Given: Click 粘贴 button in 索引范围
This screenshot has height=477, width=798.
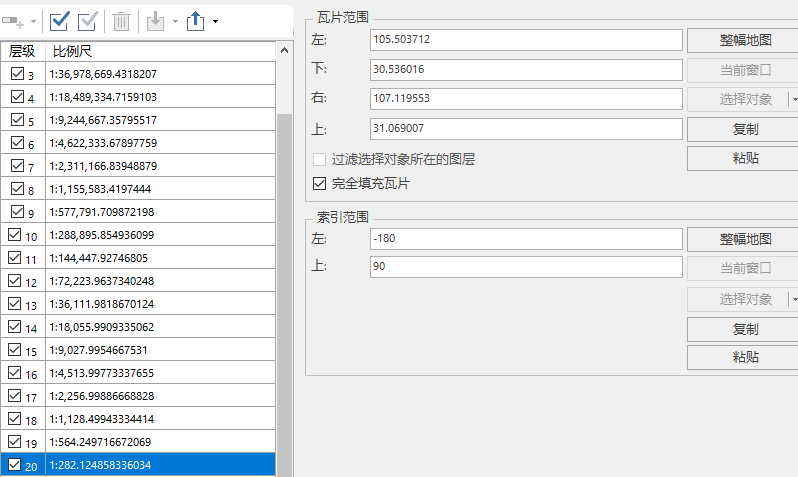Looking at the screenshot, I should pos(743,357).
